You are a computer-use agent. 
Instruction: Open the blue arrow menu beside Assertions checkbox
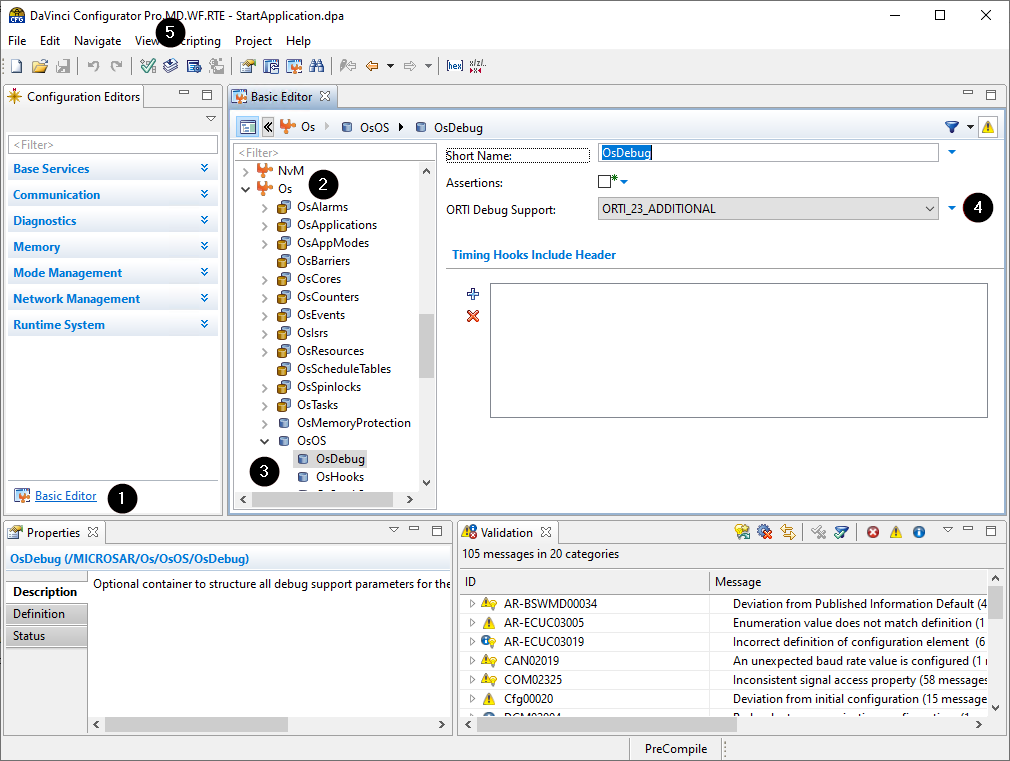pyautogui.click(x=624, y=182)
